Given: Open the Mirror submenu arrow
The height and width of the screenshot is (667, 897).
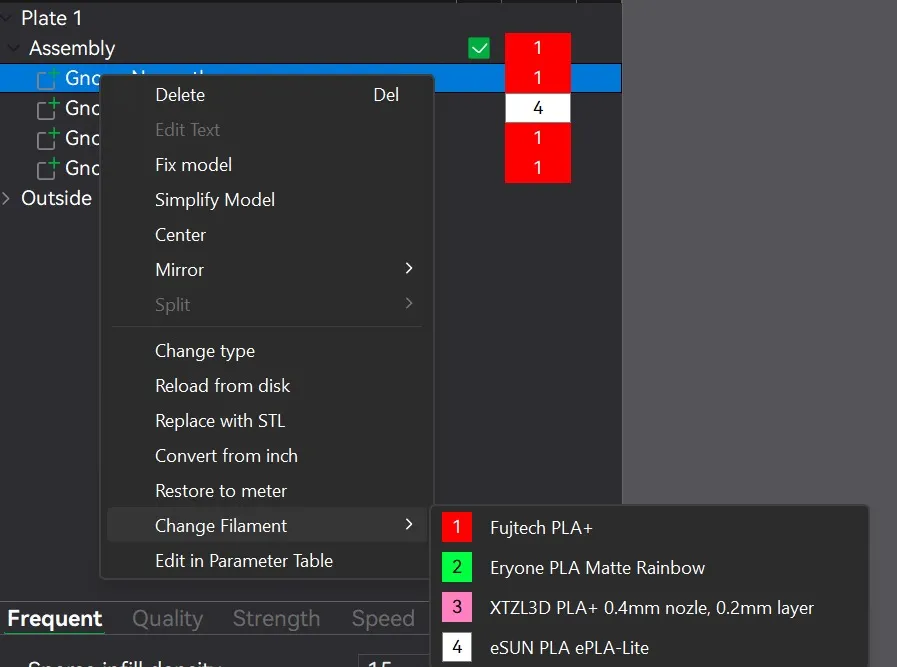Looking at the screenshot, I should tap(408, 268).
